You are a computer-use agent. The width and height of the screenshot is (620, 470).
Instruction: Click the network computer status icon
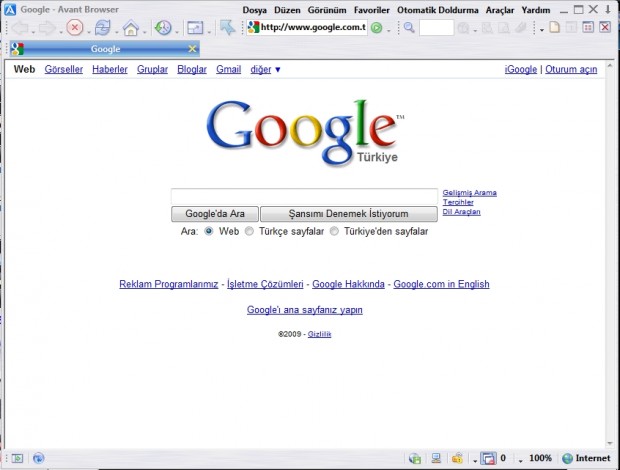[436, 458]
